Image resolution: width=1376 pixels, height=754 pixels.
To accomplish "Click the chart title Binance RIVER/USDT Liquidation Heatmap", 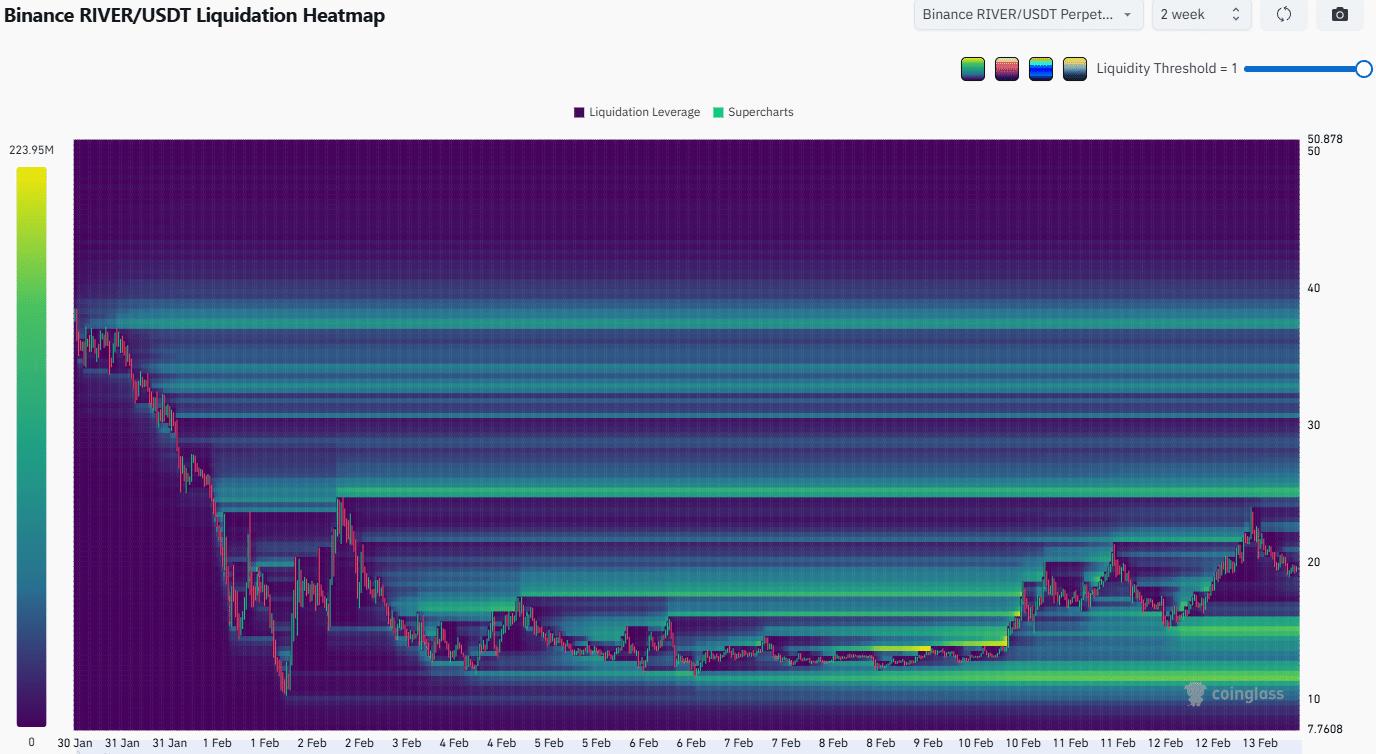I will click(196, 16).
